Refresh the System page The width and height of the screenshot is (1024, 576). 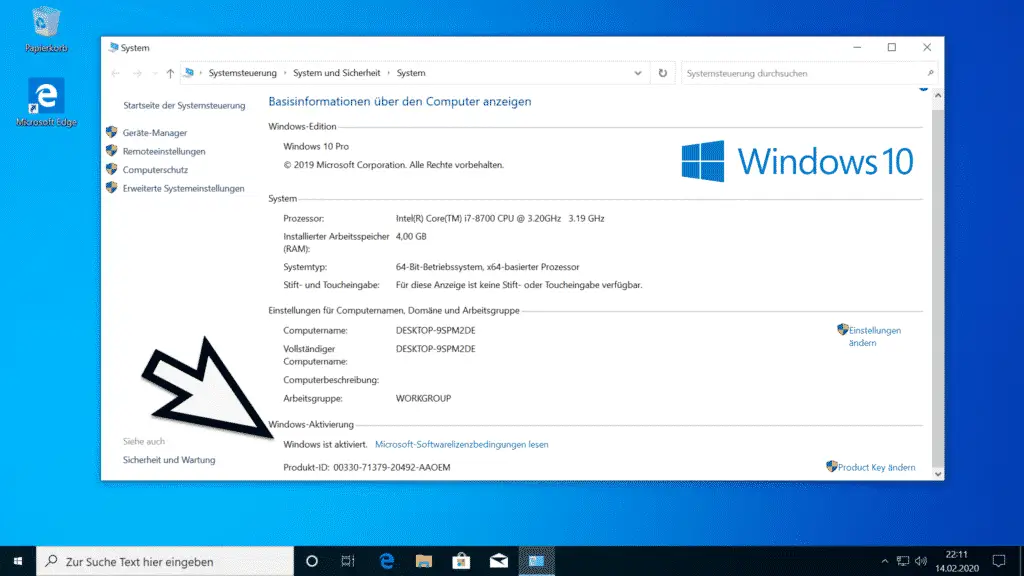pyautogui.click(x=663, y=73)
